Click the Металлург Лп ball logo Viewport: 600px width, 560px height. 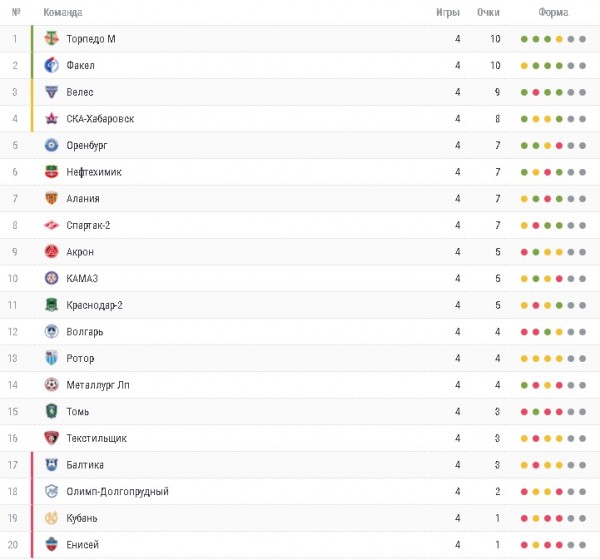(52, 385)
